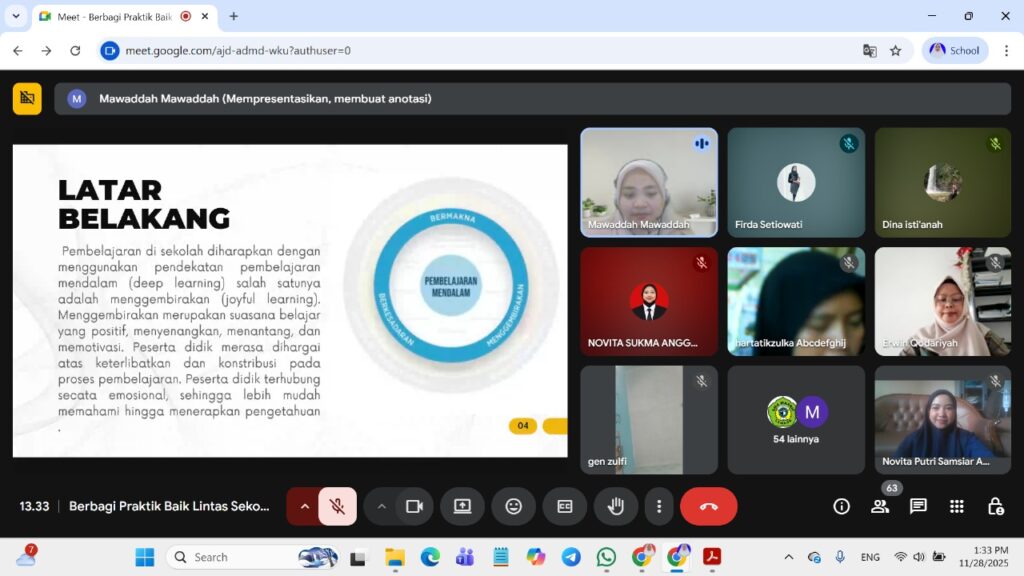The width and height of the screenshot is (1024, 576).
Task: Open WhatsApp from the Windows taskbar
Action: coord(606,557)
